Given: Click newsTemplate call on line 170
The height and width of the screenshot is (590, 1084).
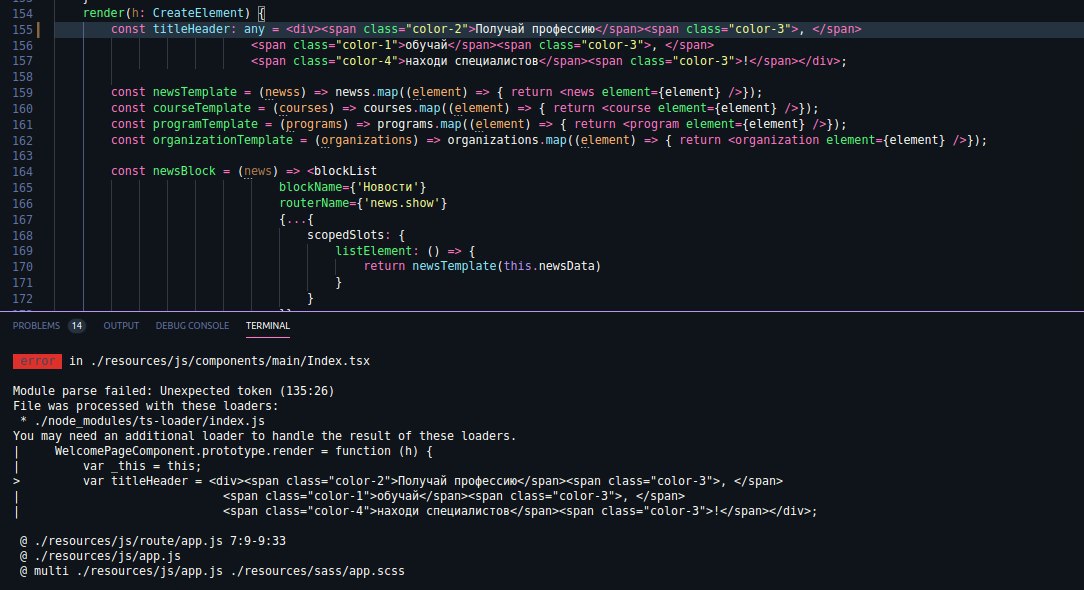Looking at the screenshot, I should pos(454,266).
